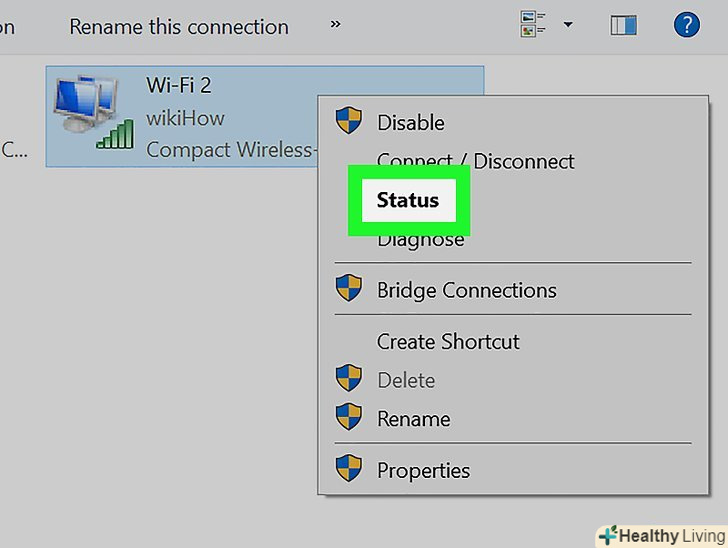Open Properties from the context menu
Screen dimensions: 728x548
(x=423, y=470)
